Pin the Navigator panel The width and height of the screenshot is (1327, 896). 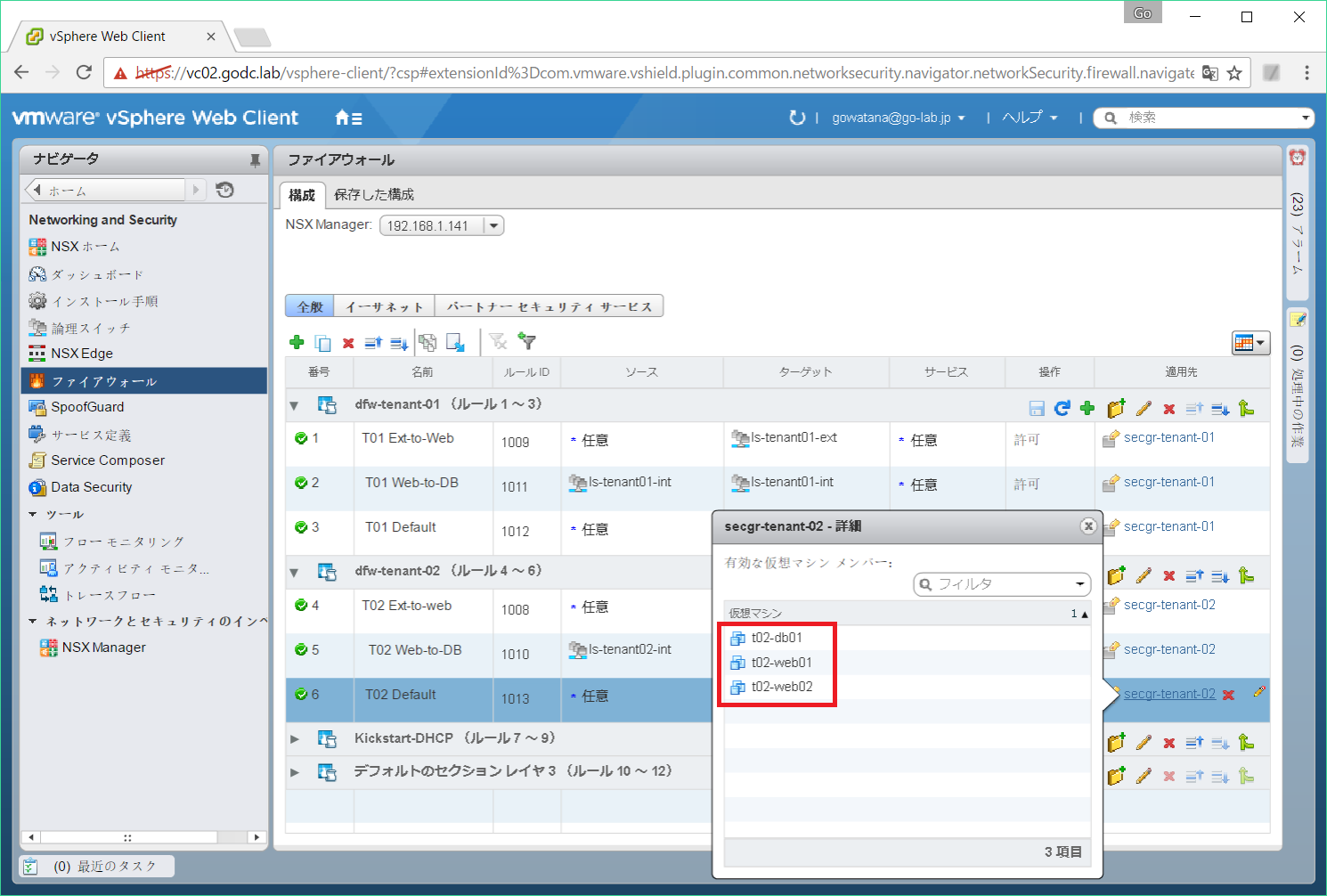[x=255, y=160]
